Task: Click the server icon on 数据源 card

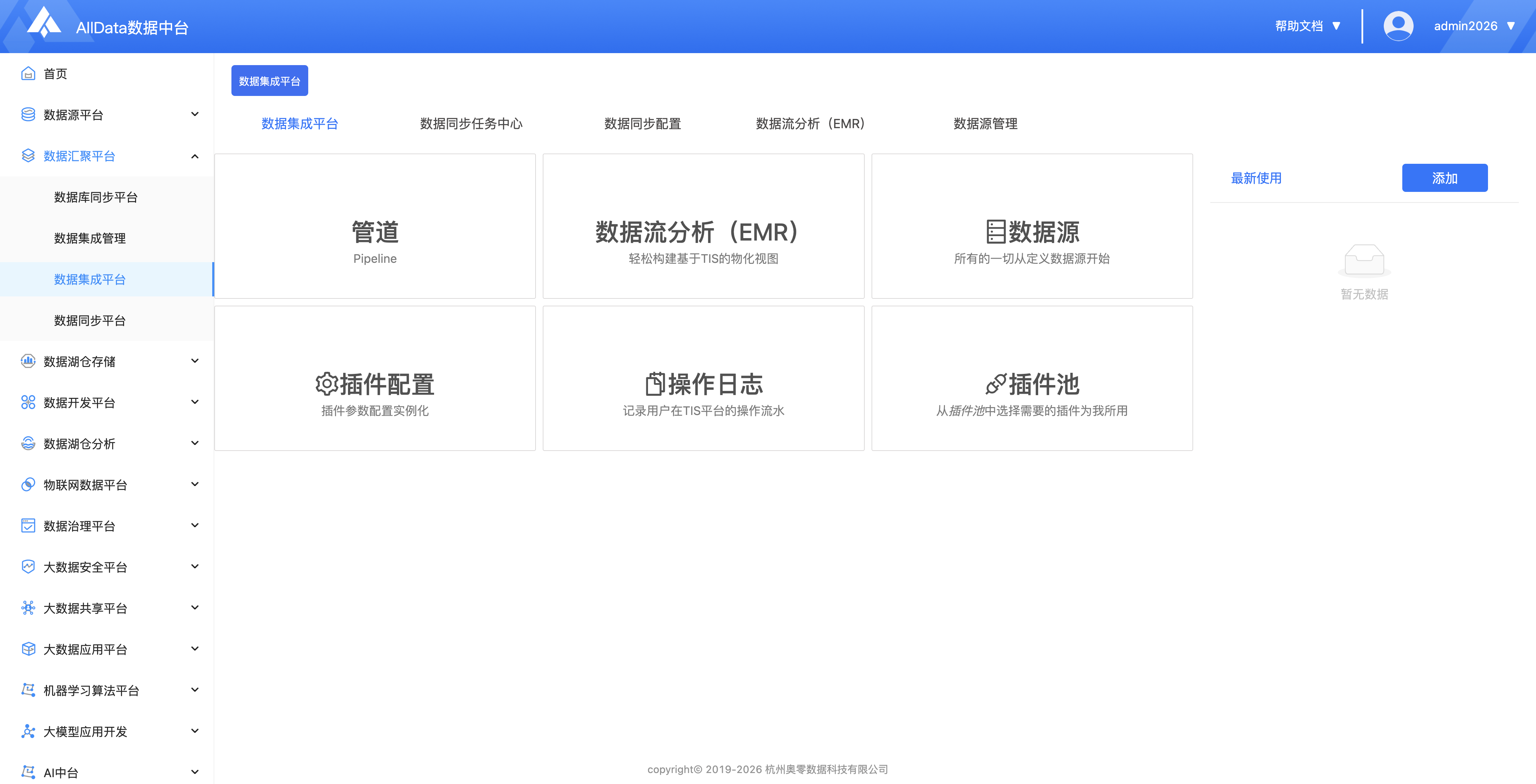Action: [x=996, y=232]
